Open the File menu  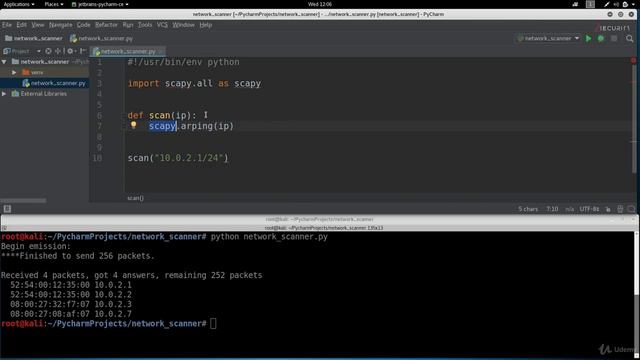click(x=7, y=25)
